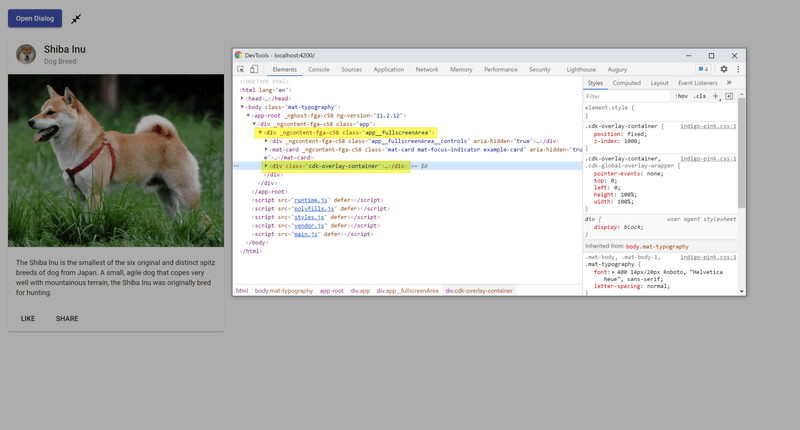Select app-root in the breadcrumb bar
800x430 pixels.
coord(332,291)
